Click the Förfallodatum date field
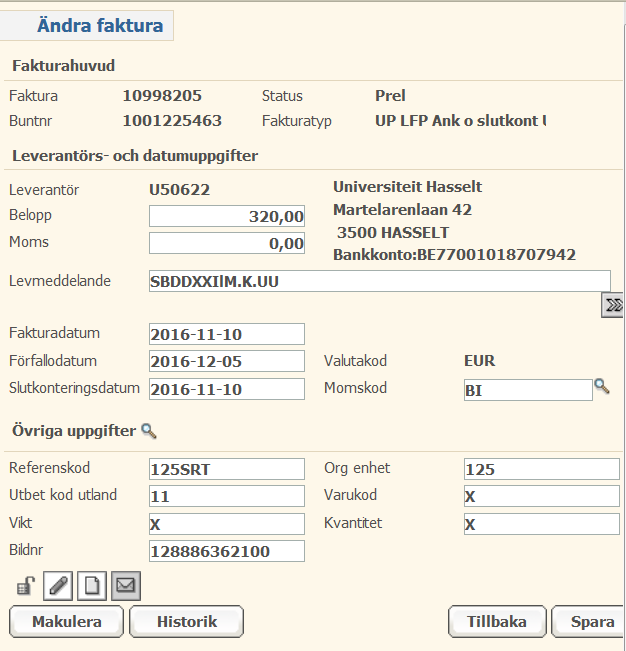This screenshot has width=626, height=651. (x=227, y=361)
